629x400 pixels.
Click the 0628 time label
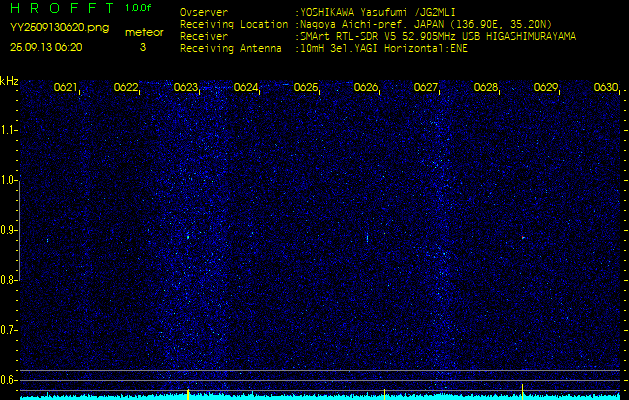[486, 87]
